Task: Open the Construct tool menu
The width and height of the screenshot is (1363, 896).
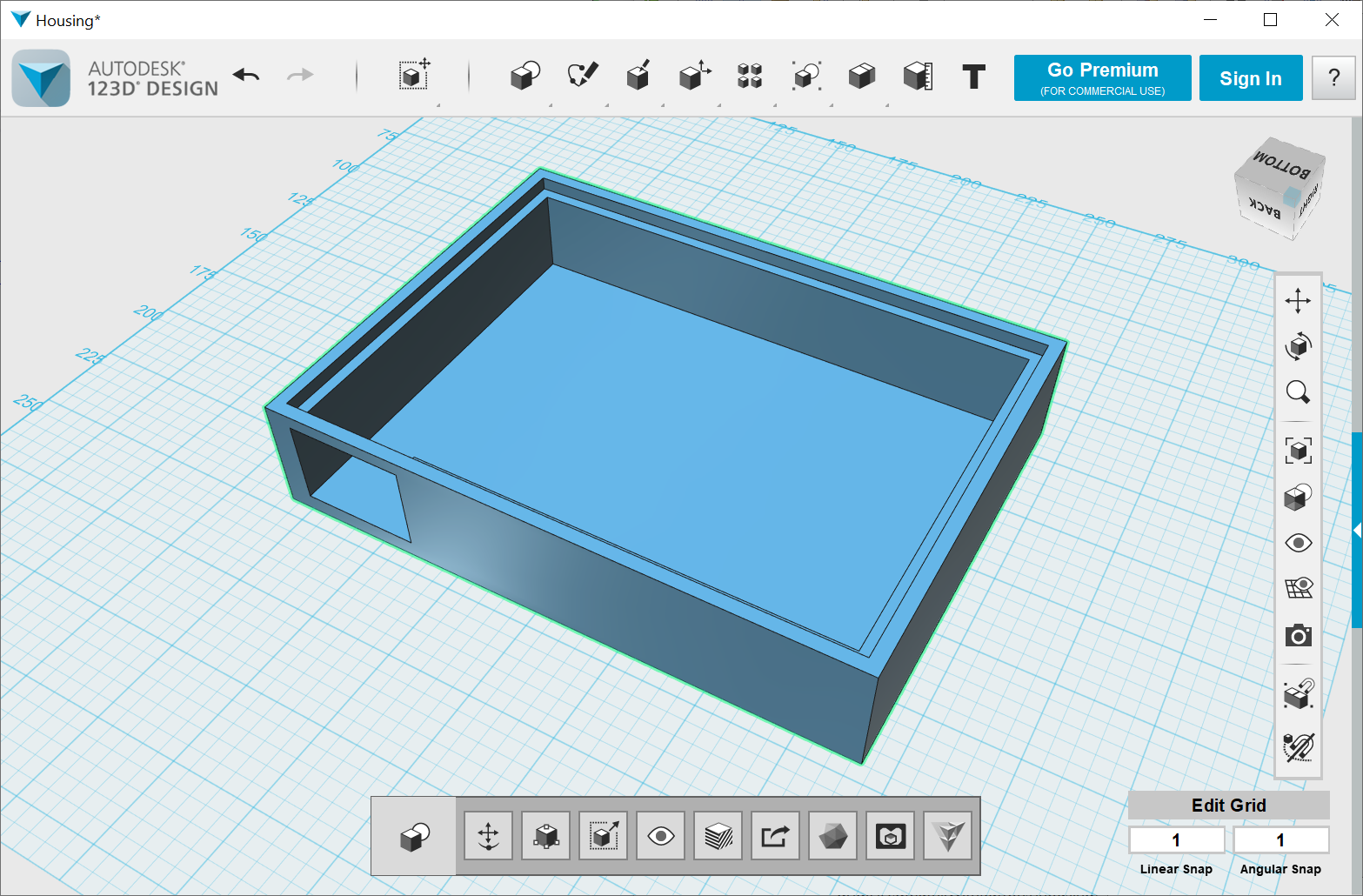Action: pos(638,76)
